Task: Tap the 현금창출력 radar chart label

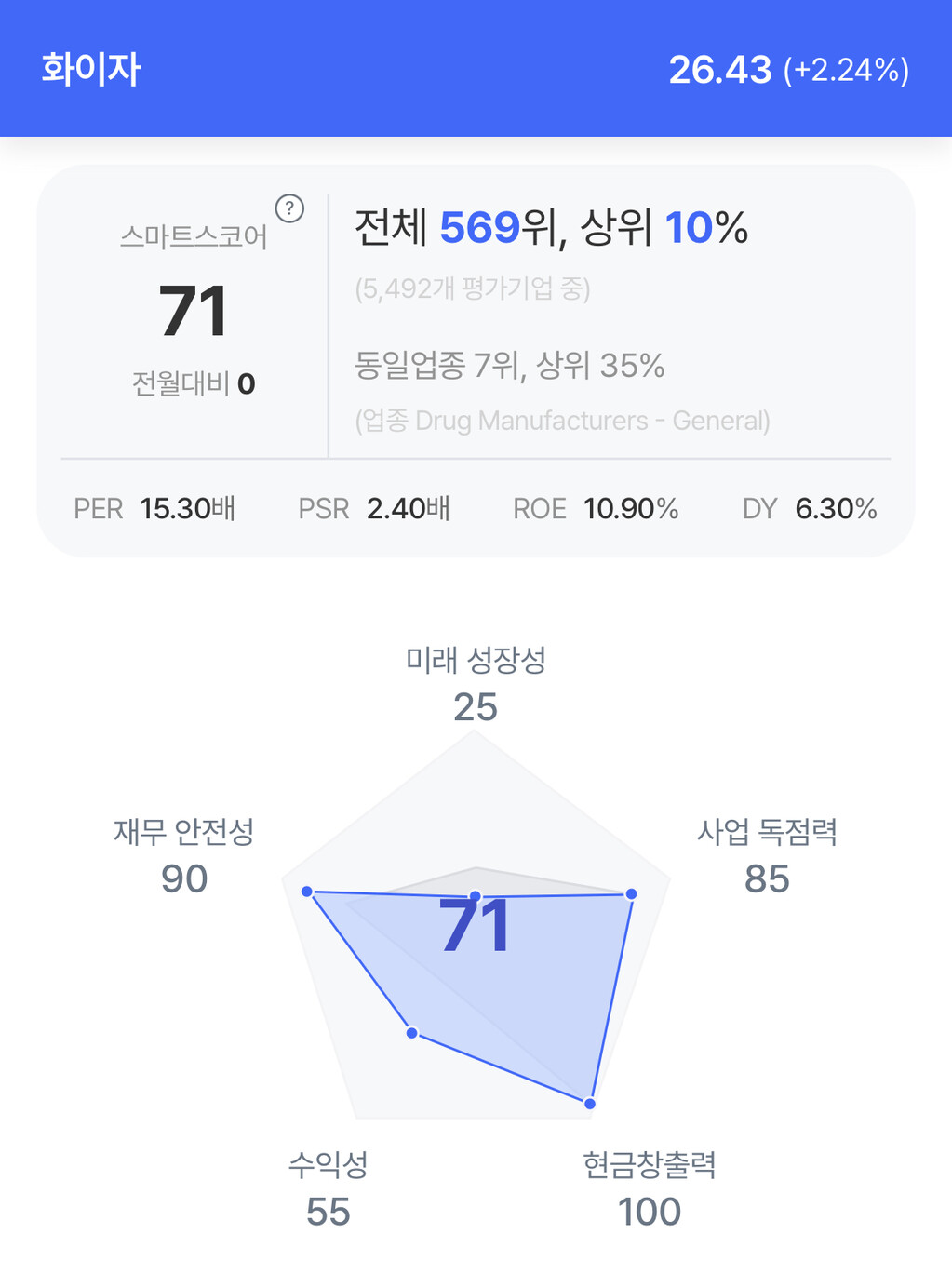Action: click(650, 1164)
